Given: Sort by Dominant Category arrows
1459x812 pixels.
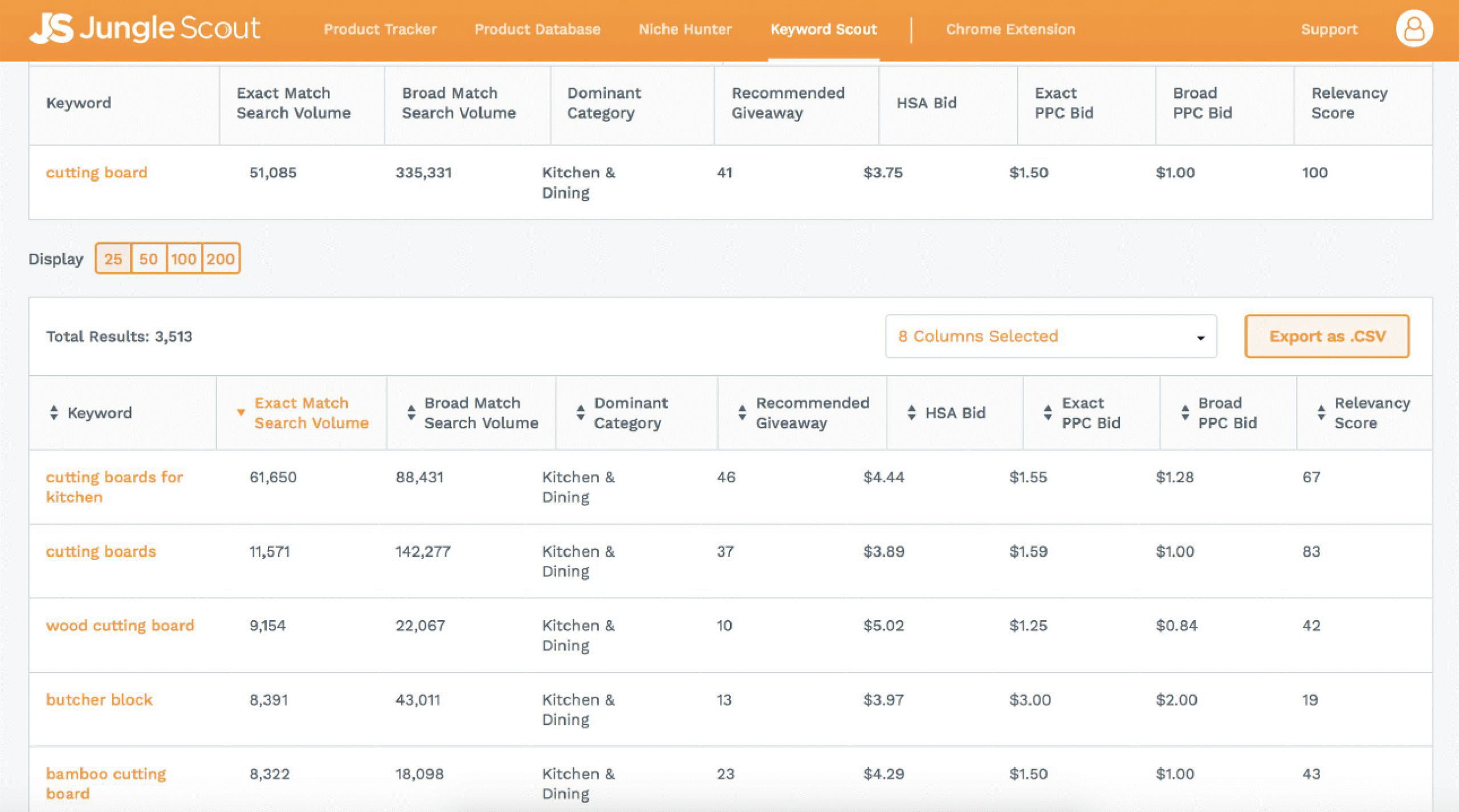Looking at the screenshot, I should click(x=580, y=413).
